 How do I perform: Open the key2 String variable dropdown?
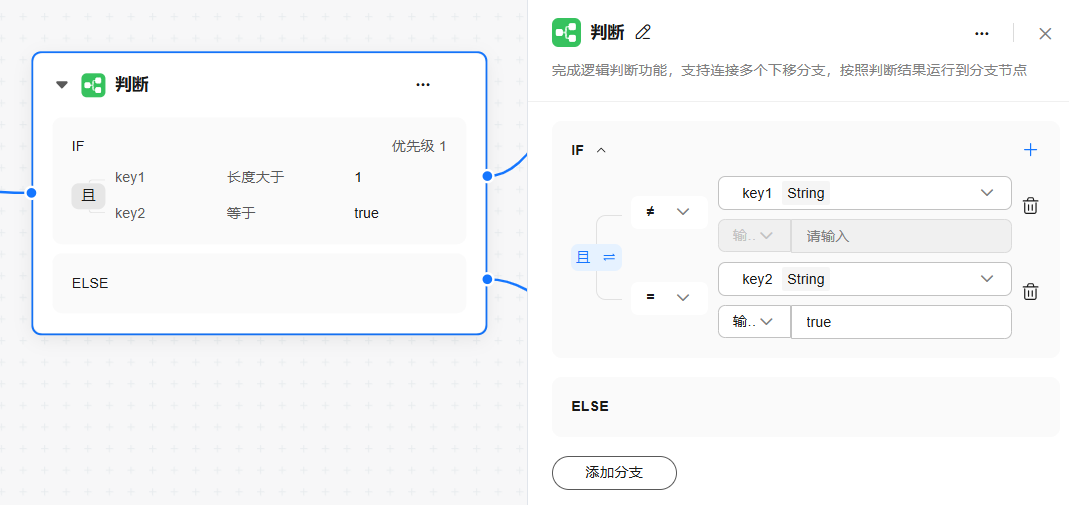[x=864, y=279]
